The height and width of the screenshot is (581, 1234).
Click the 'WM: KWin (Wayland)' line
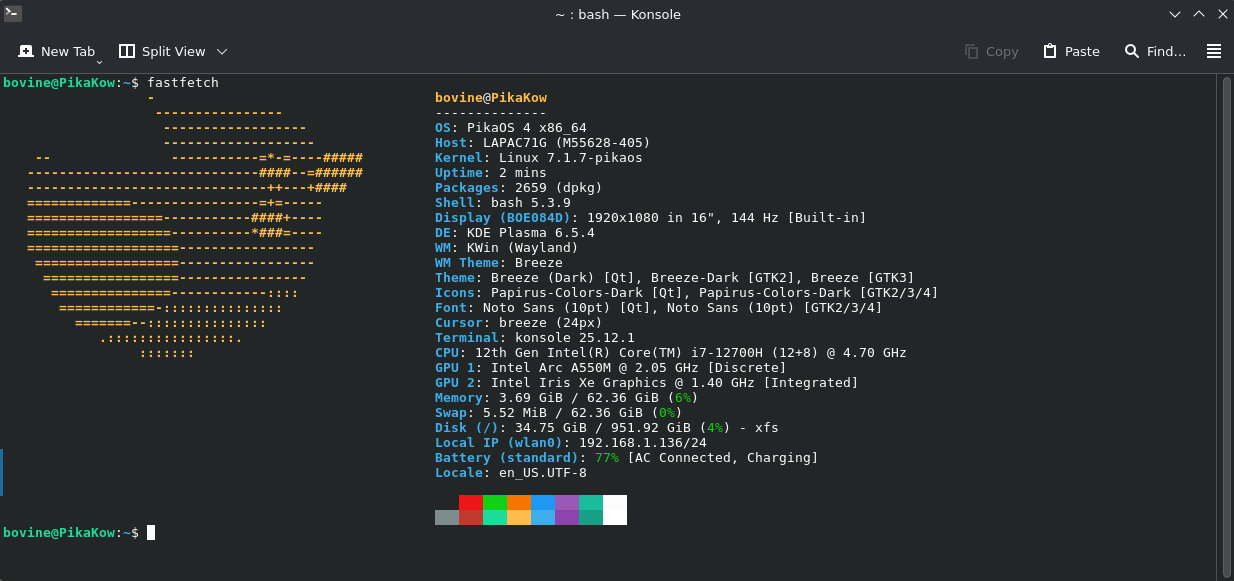(x=507, y=248)
